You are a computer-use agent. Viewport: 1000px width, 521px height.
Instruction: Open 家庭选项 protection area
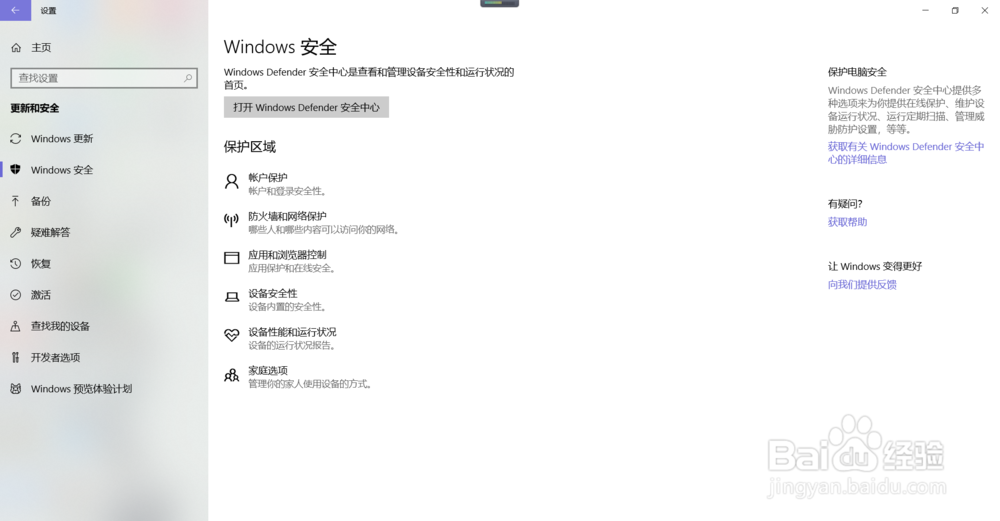(x=268, y=371)
